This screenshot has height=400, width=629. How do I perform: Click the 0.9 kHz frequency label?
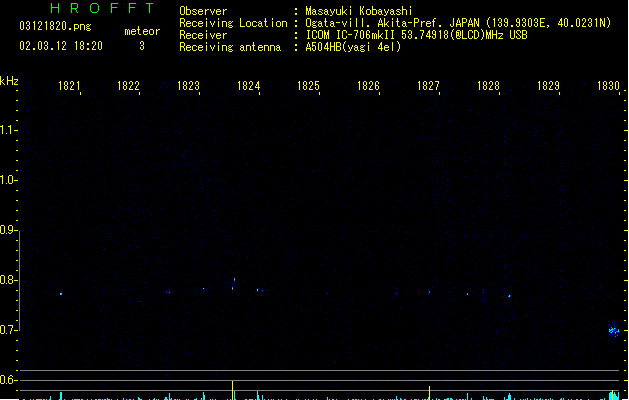tap(7, 230)
